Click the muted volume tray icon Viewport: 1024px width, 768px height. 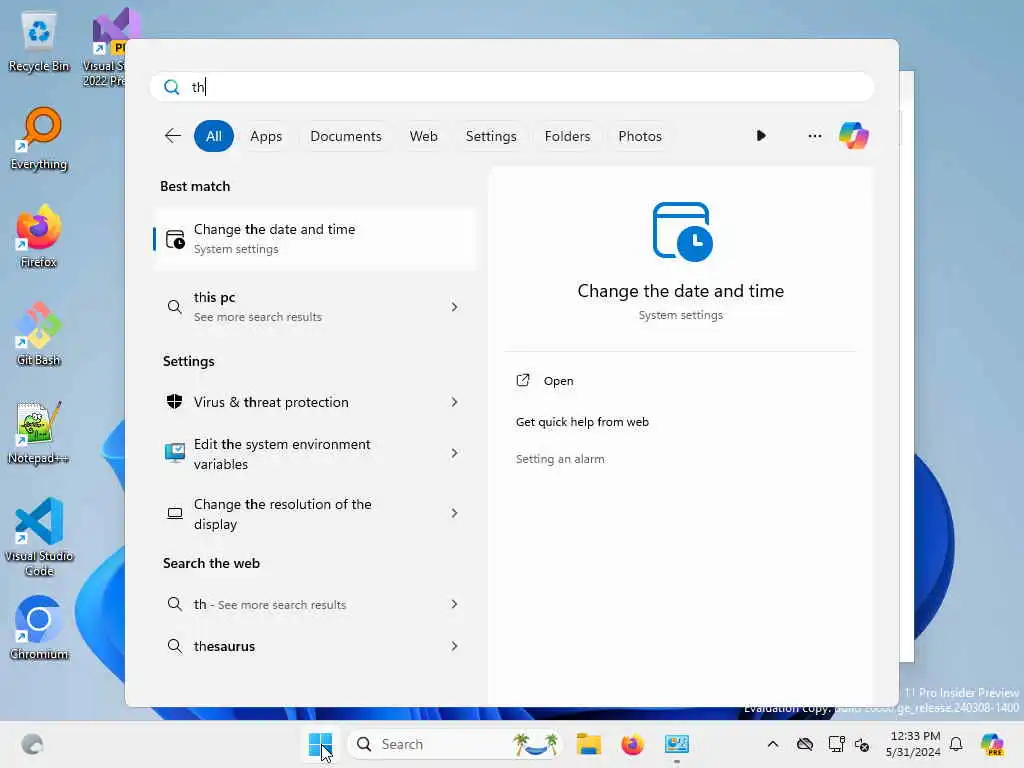click(x=862, y=744)
